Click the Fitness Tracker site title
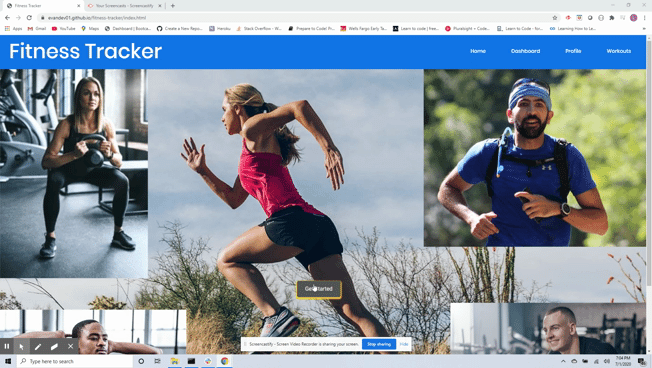Viewport: 652px width, 368px height. 86,51
